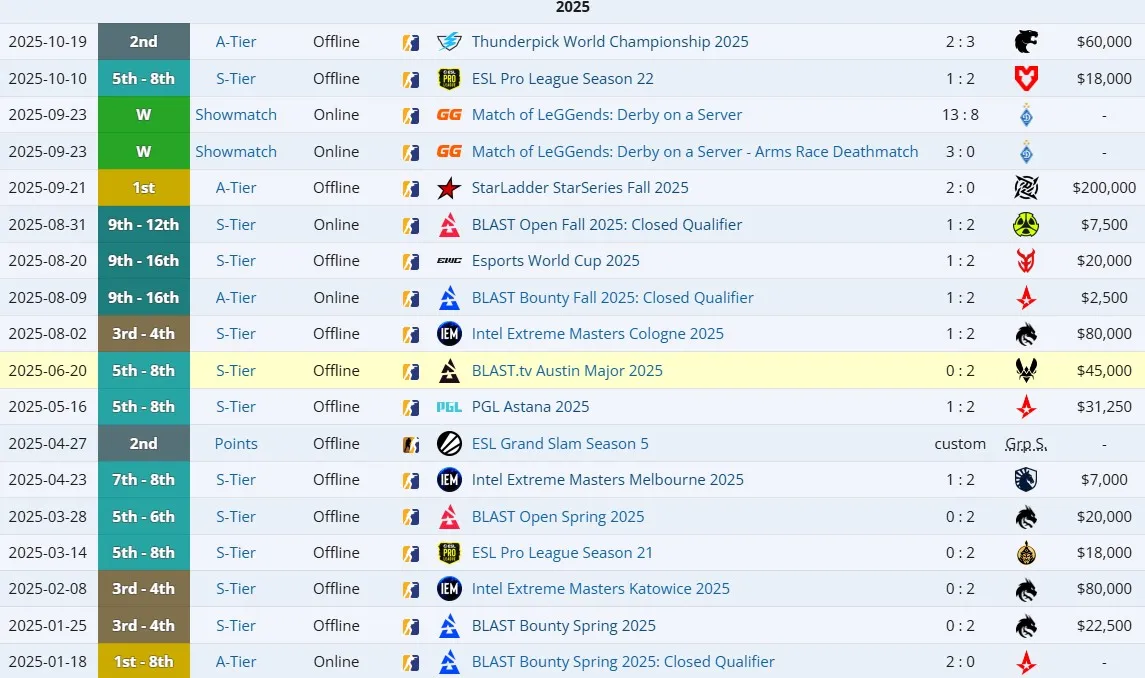Click the 2025 year heading
This screenshot has width=1145, height=678.
(572, 7)
